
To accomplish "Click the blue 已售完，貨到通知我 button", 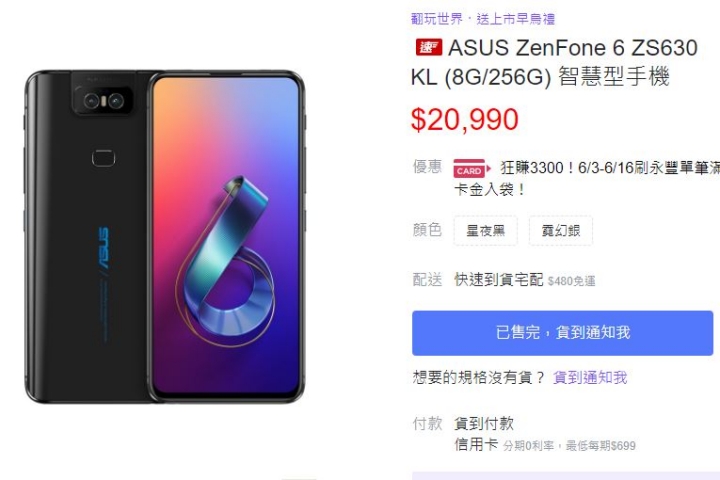I will (562, 333).
